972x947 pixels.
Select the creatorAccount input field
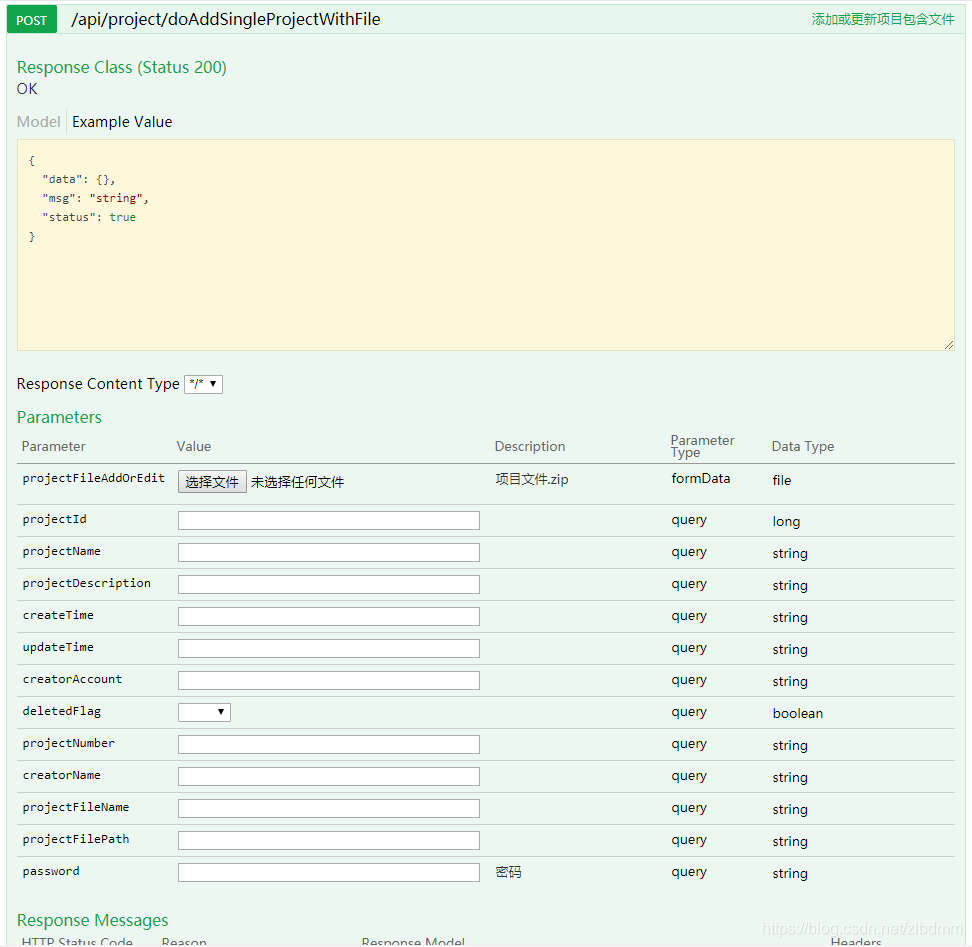(x=328, y=680)
